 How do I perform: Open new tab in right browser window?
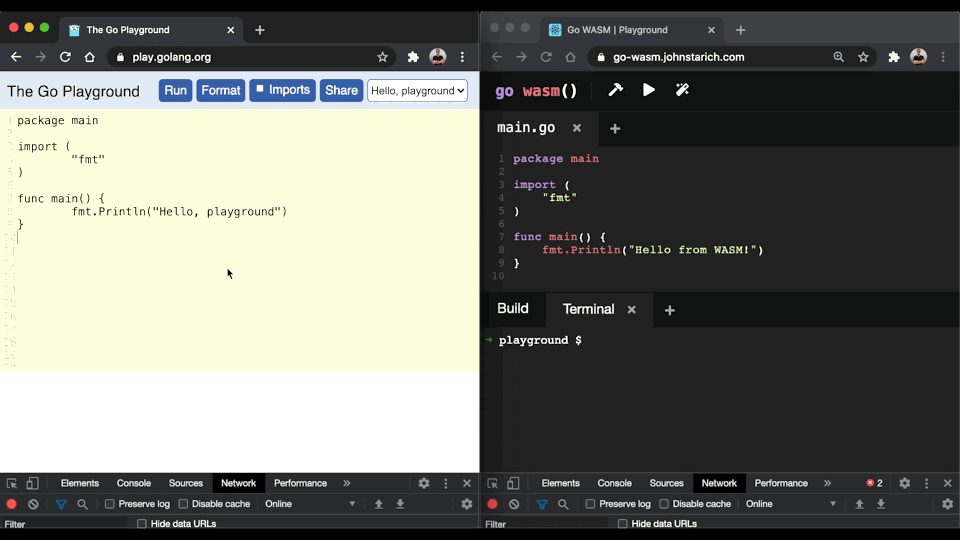[x=740, y=30]
